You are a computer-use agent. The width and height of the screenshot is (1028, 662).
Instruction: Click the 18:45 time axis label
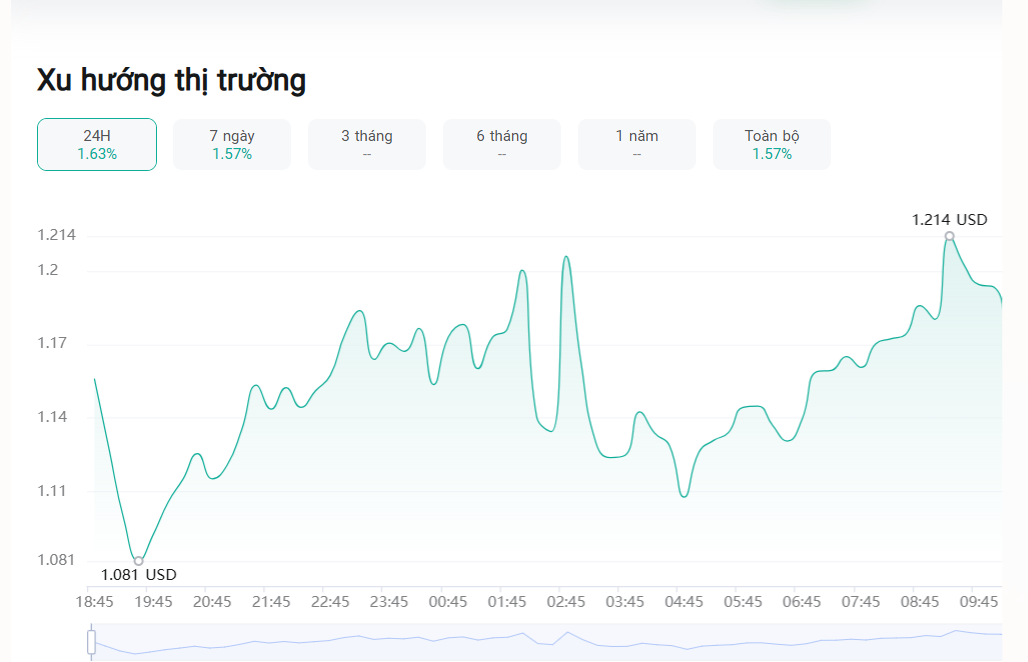[x=94, y=602]
